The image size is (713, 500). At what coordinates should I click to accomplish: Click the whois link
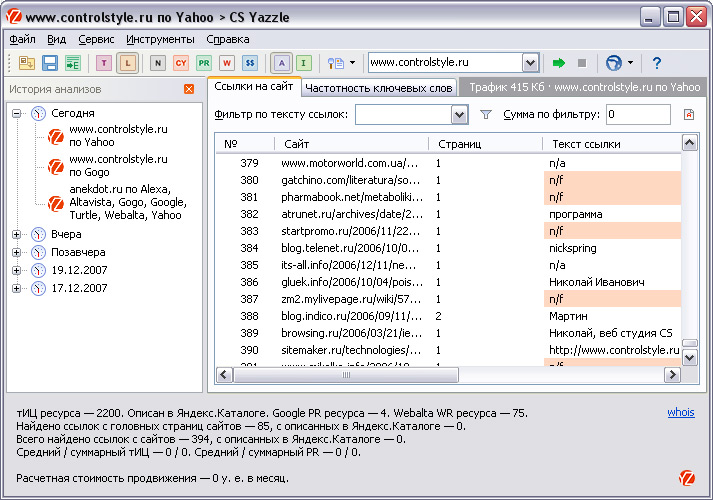[x=680, y=412]
